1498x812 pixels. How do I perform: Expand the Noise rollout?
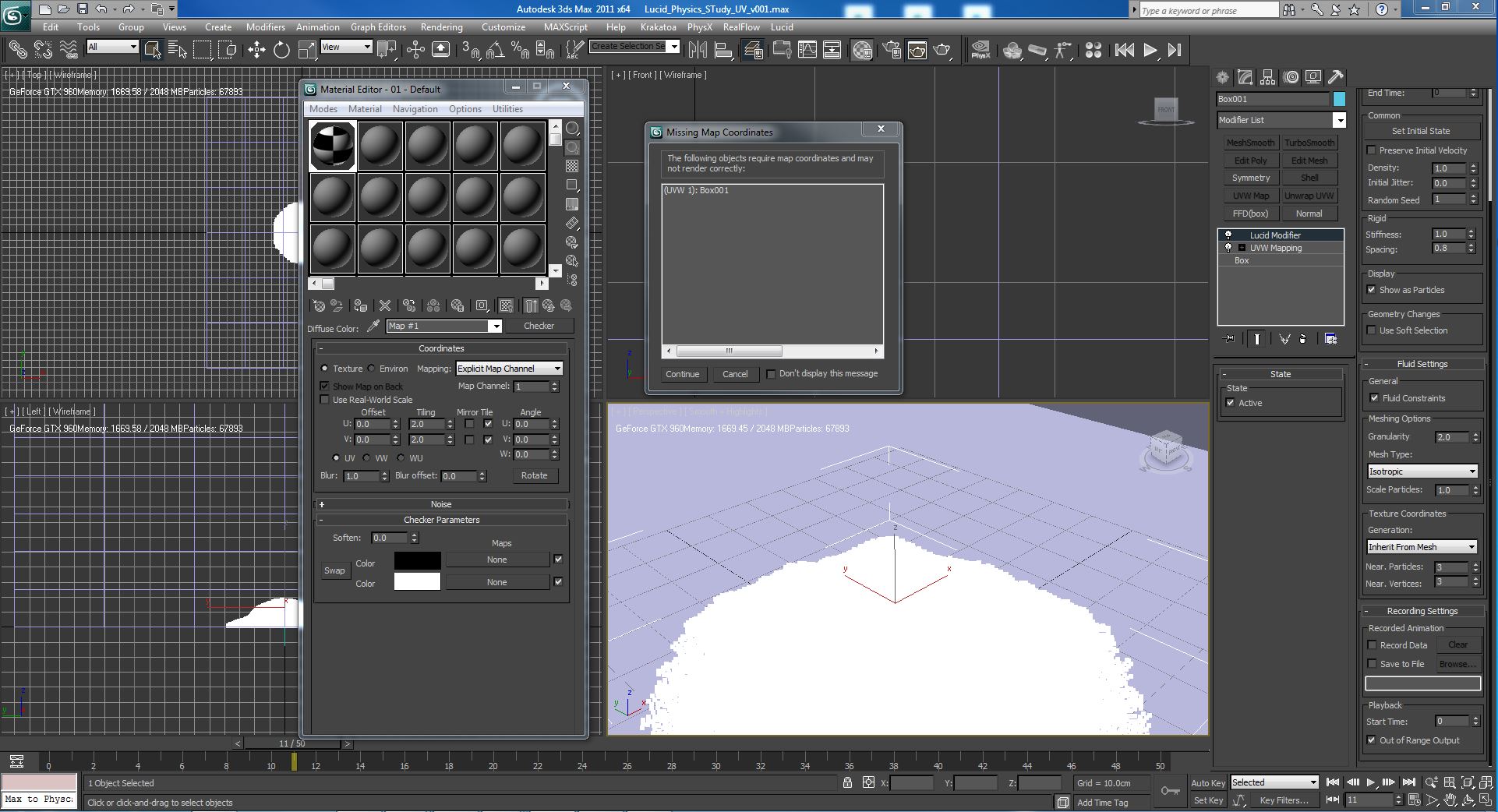coord(441,504)
